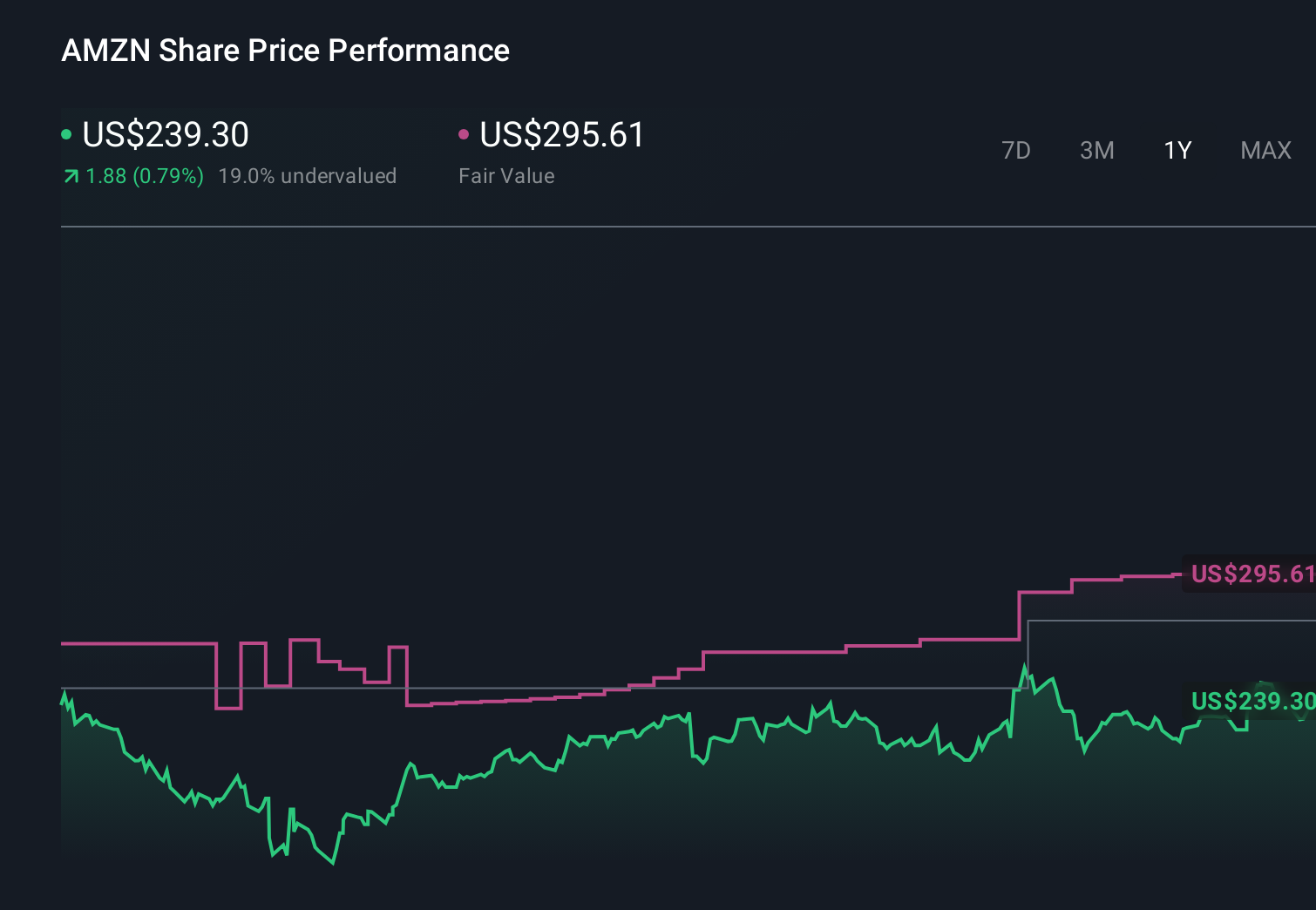
Task: Toggle the Fair Value series via its legend
Action: pos(561,133)
